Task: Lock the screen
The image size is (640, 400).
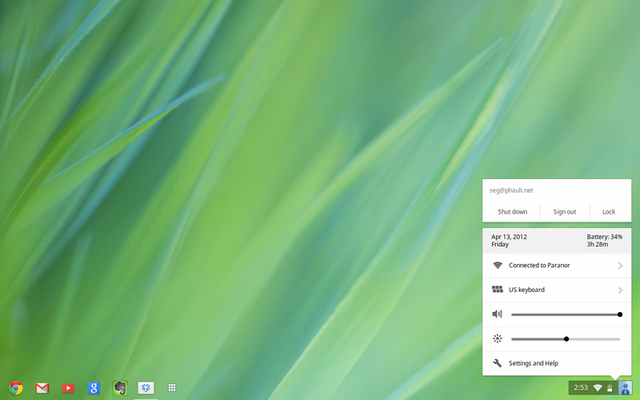Action: tap(609, 211)
